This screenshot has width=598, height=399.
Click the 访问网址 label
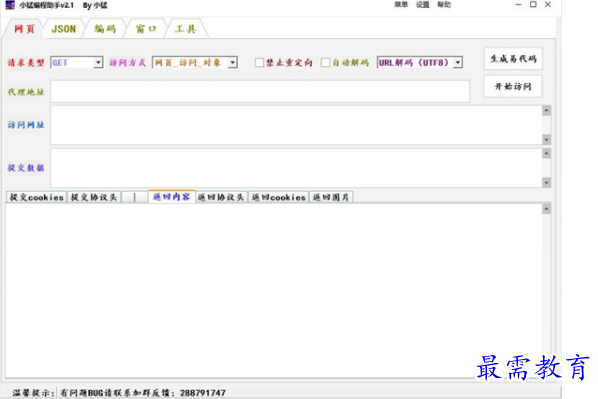click(x=26, y=125)
